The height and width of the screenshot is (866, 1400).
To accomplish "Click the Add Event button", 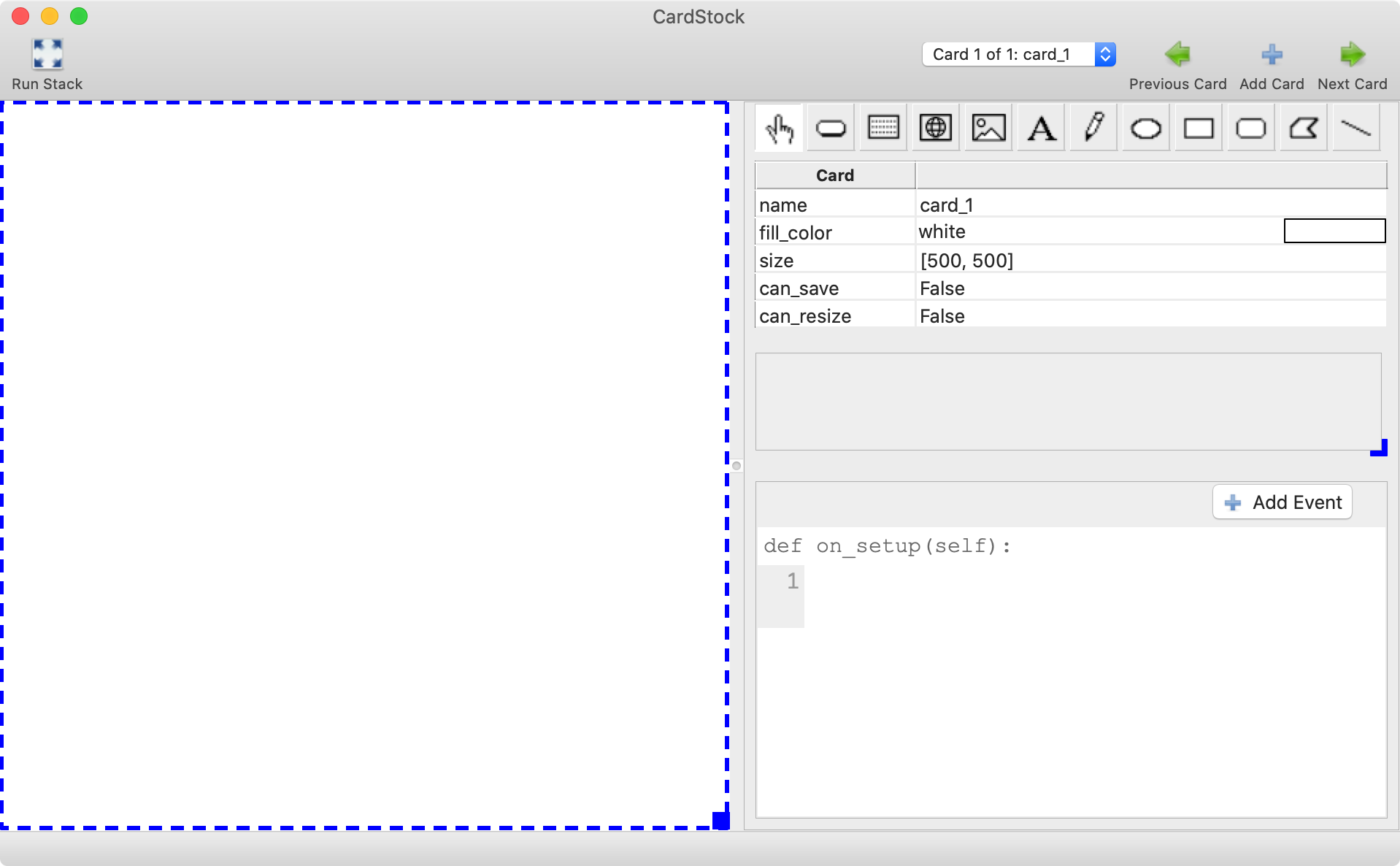I will pos(1282,502).
